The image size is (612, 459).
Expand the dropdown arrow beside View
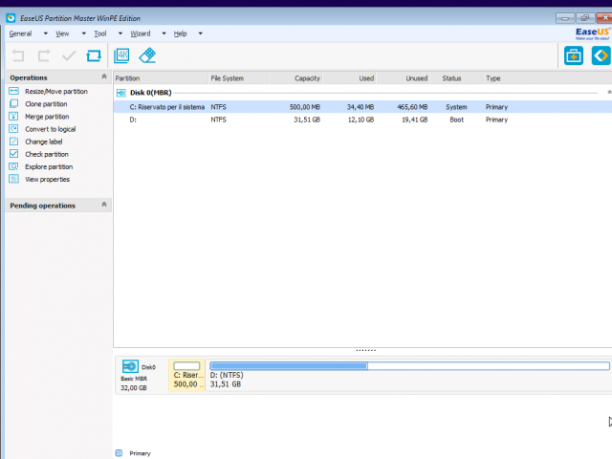tap(84, 34)
